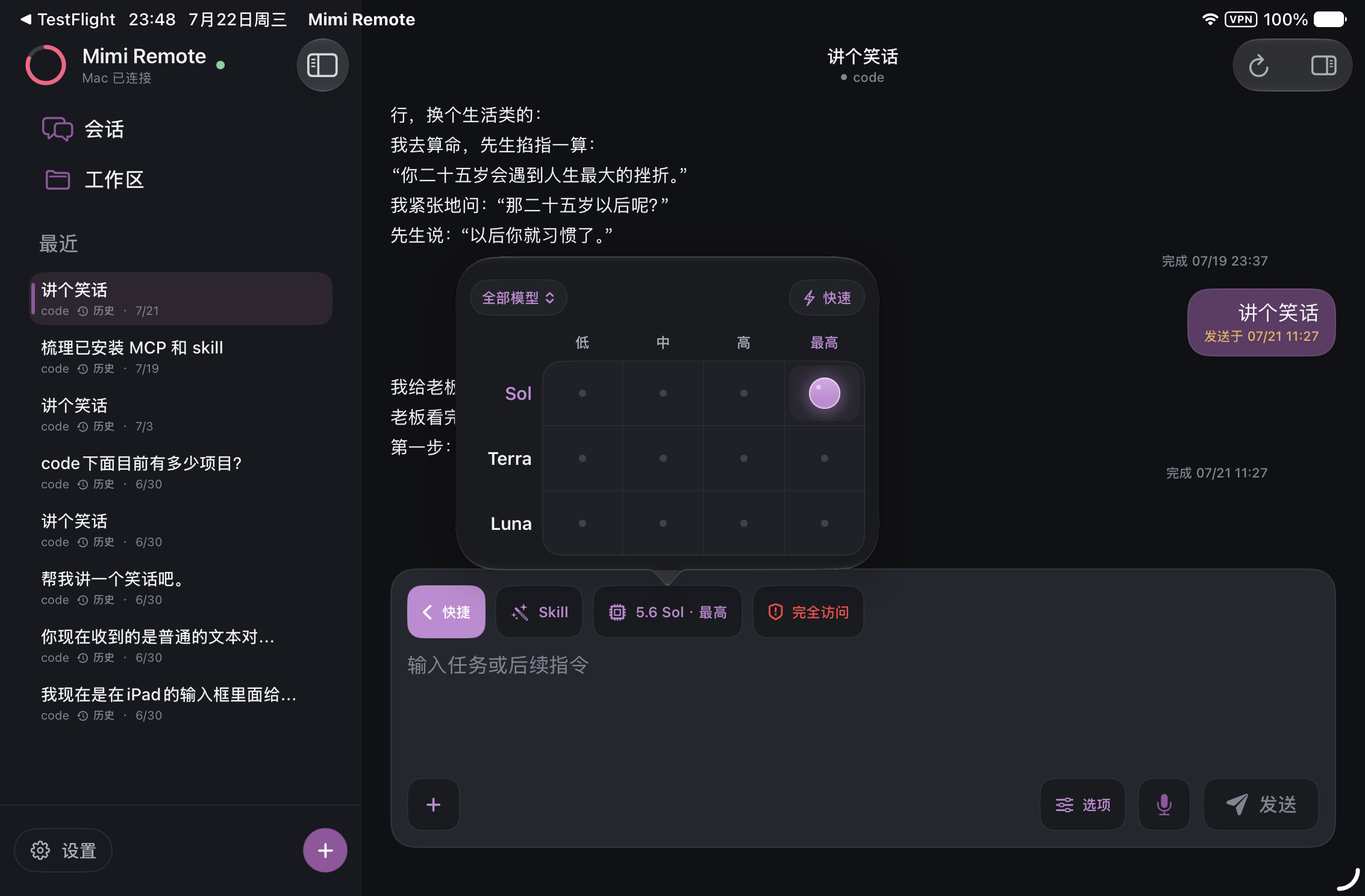The width and height of the screenshot is (1365, 896).
Task: Select Terra at 高 effort
Action: (x=744, y=458)
